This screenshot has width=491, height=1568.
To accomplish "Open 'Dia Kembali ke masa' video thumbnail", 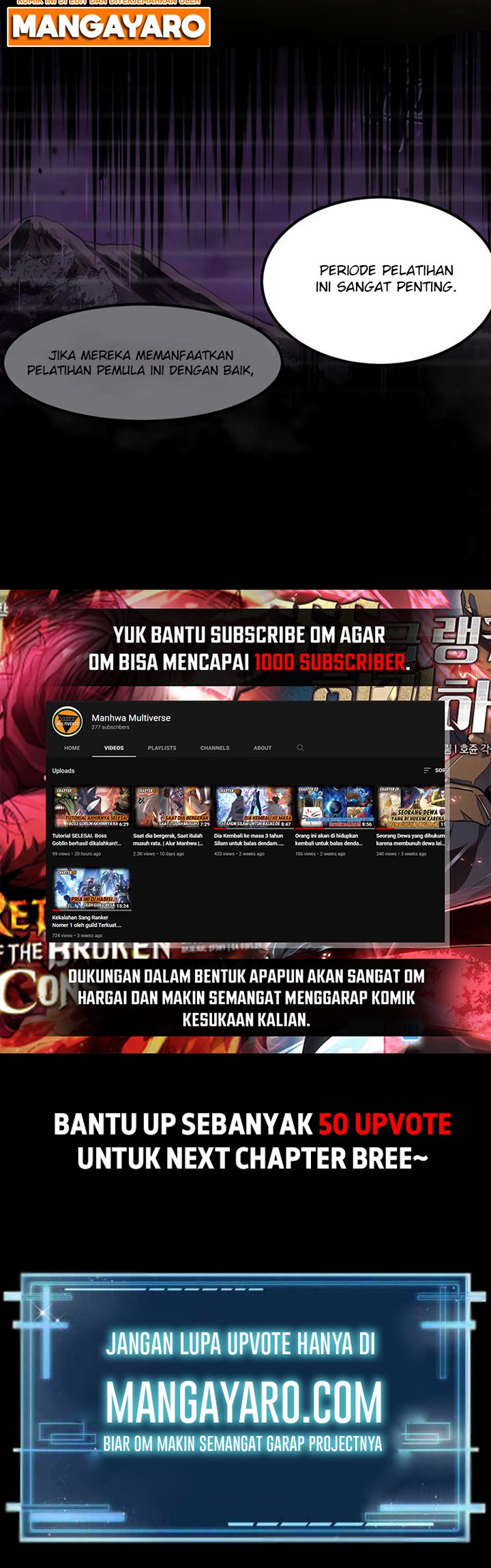I will coord(254,807).
